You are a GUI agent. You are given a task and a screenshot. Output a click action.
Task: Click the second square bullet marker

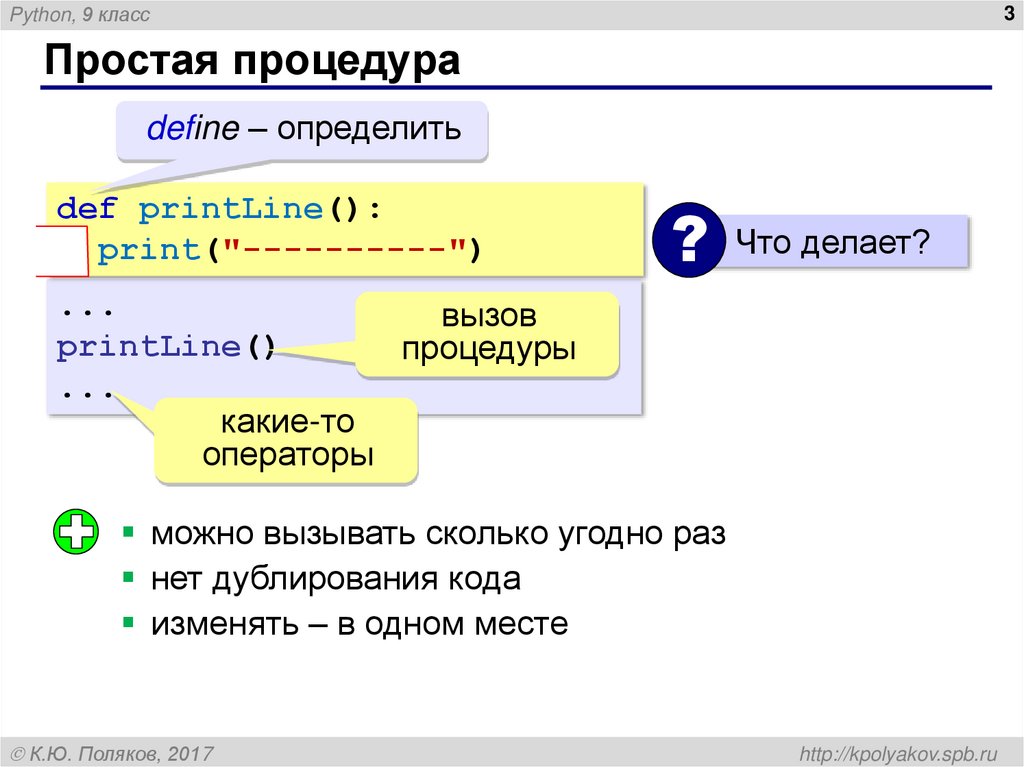(x=128, y=579)
